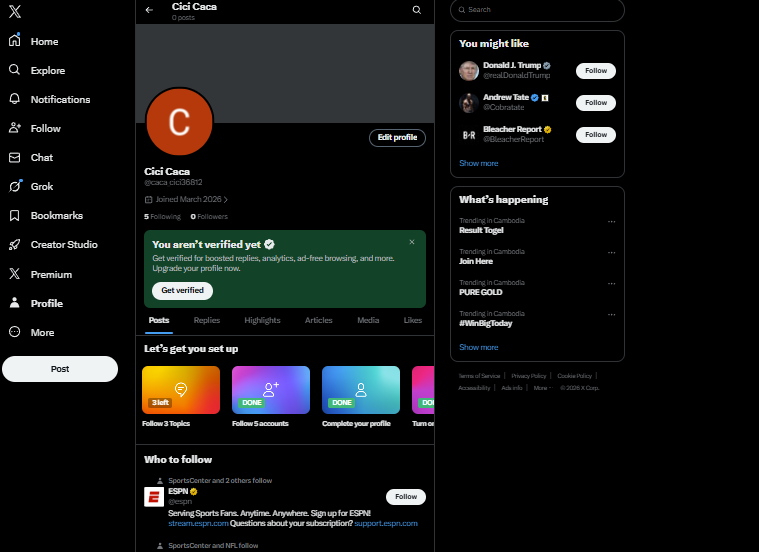Click the Post button

(60, 369)
